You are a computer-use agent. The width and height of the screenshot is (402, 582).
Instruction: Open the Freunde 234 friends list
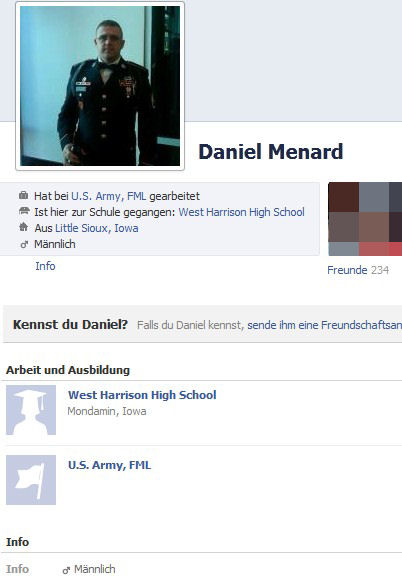pos(358,270)
